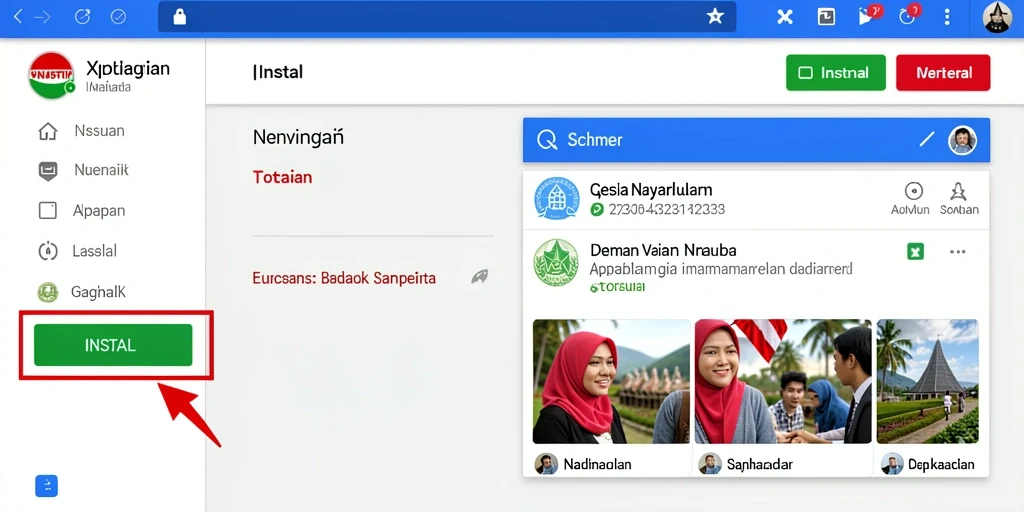Click the AoiMun circle icon

[x=913, y=191]
